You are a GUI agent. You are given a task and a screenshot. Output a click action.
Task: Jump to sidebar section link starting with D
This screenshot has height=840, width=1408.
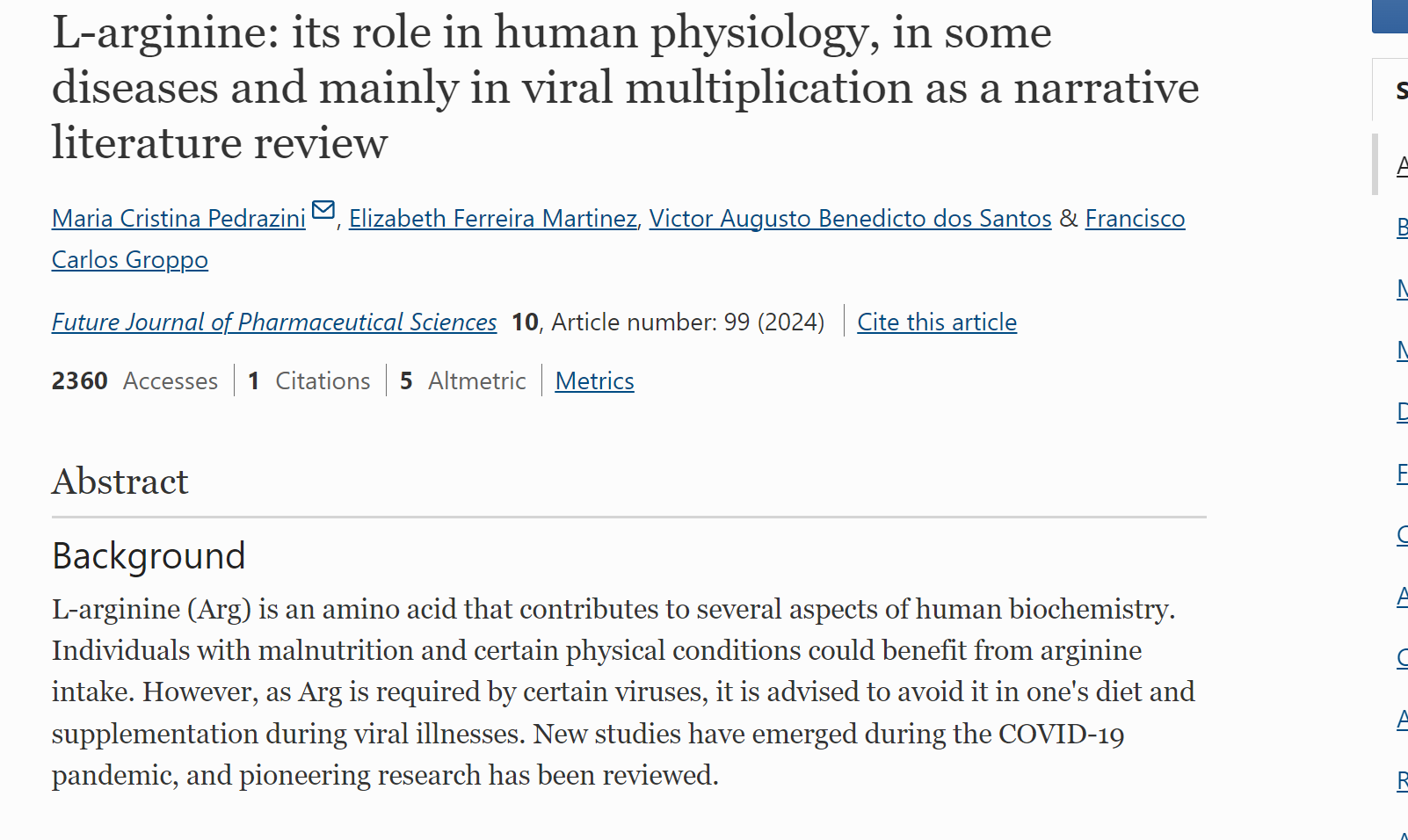[1403, 412]
